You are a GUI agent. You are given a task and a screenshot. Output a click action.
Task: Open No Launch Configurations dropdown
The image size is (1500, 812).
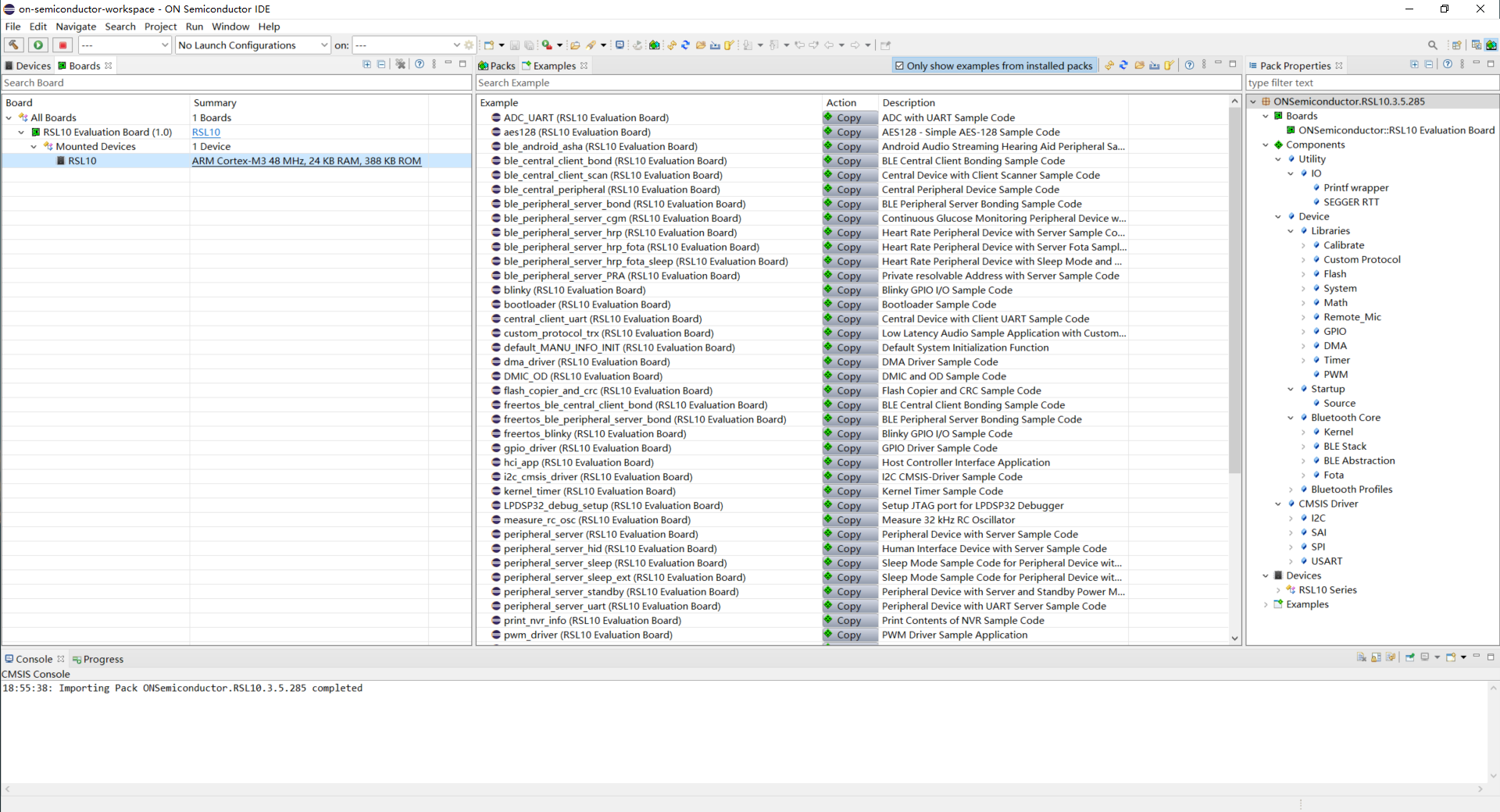253,45
